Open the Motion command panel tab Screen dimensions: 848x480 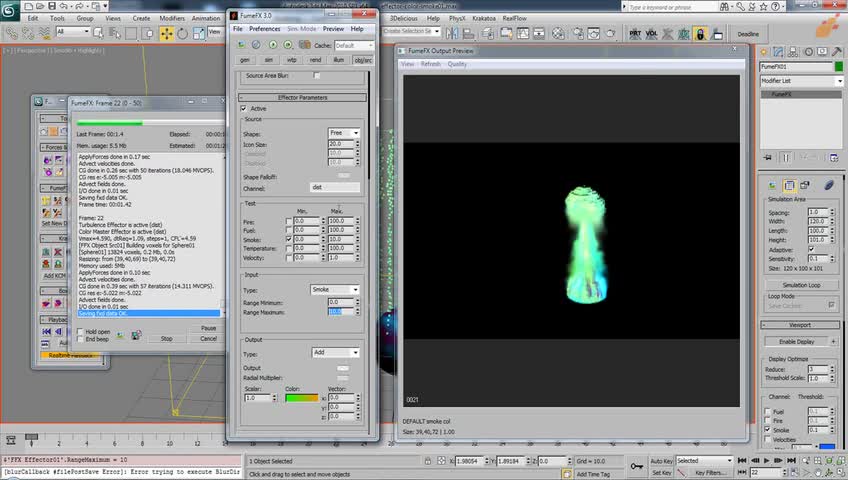click(x=808, y=52)
